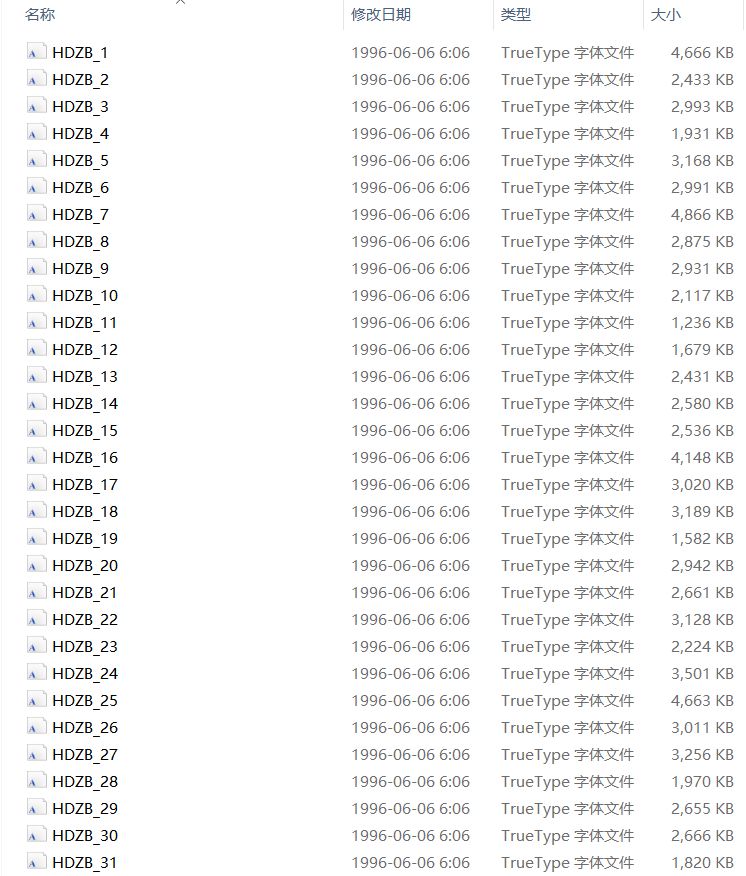The width and height of the screenshot is (746, 876).
Task: Click HDZB_18 row's TrueType 字体文件 type
Action: tap(567, 512)
